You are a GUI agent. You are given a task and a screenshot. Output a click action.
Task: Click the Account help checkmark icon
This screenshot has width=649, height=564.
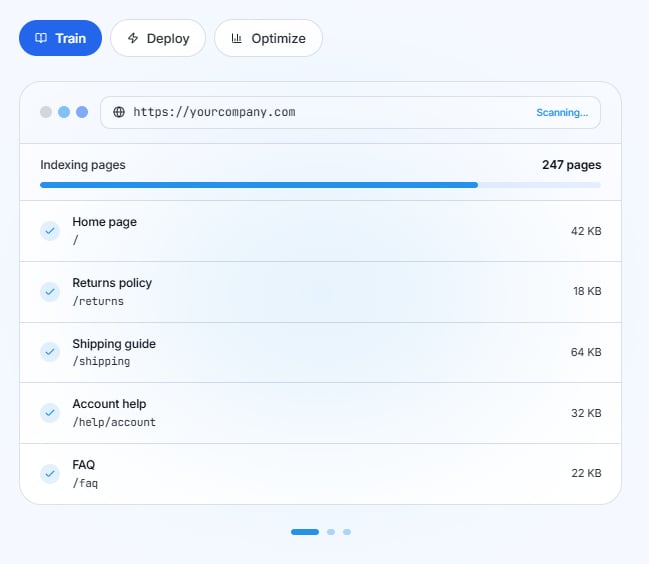coord(50,413)
